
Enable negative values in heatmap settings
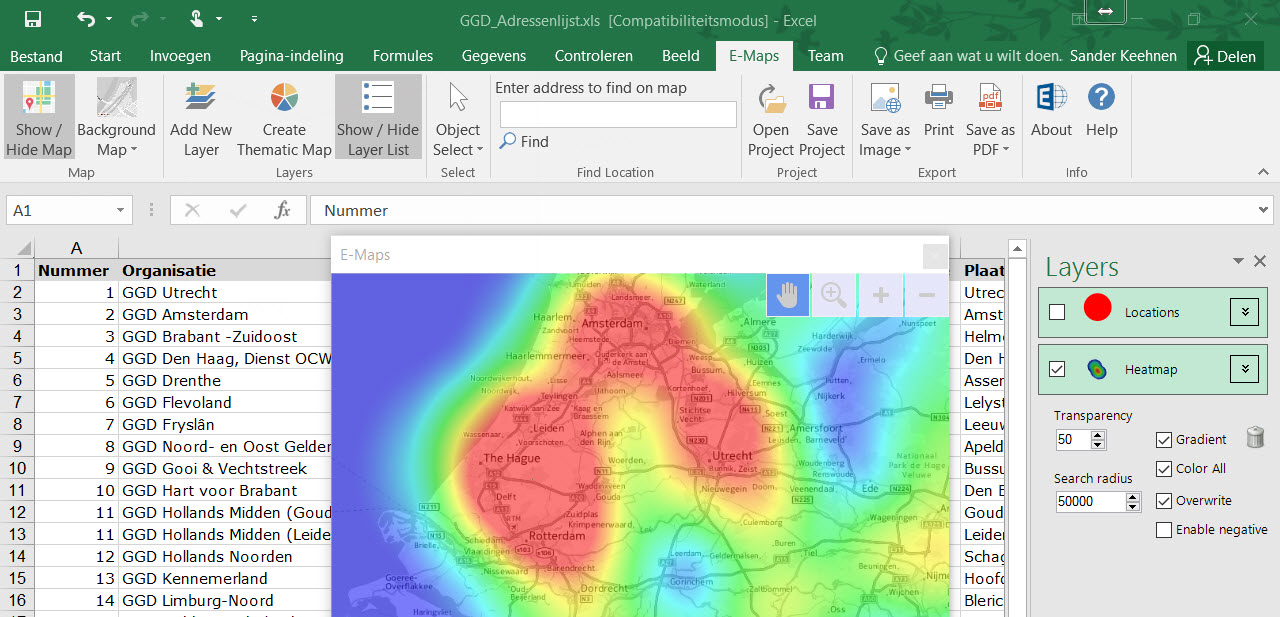point(1166,529)
